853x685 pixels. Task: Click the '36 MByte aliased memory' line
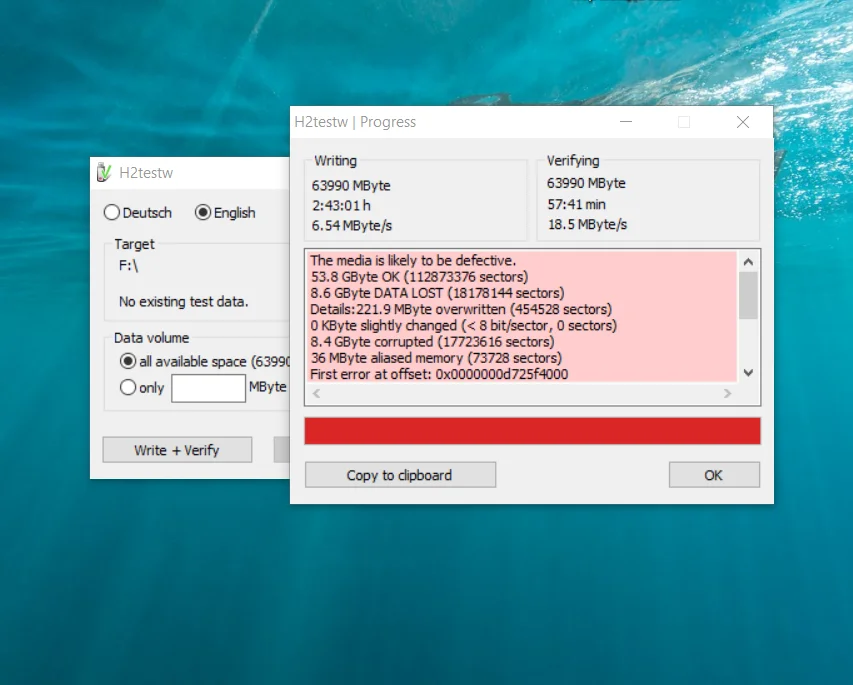tap(436, 359)
